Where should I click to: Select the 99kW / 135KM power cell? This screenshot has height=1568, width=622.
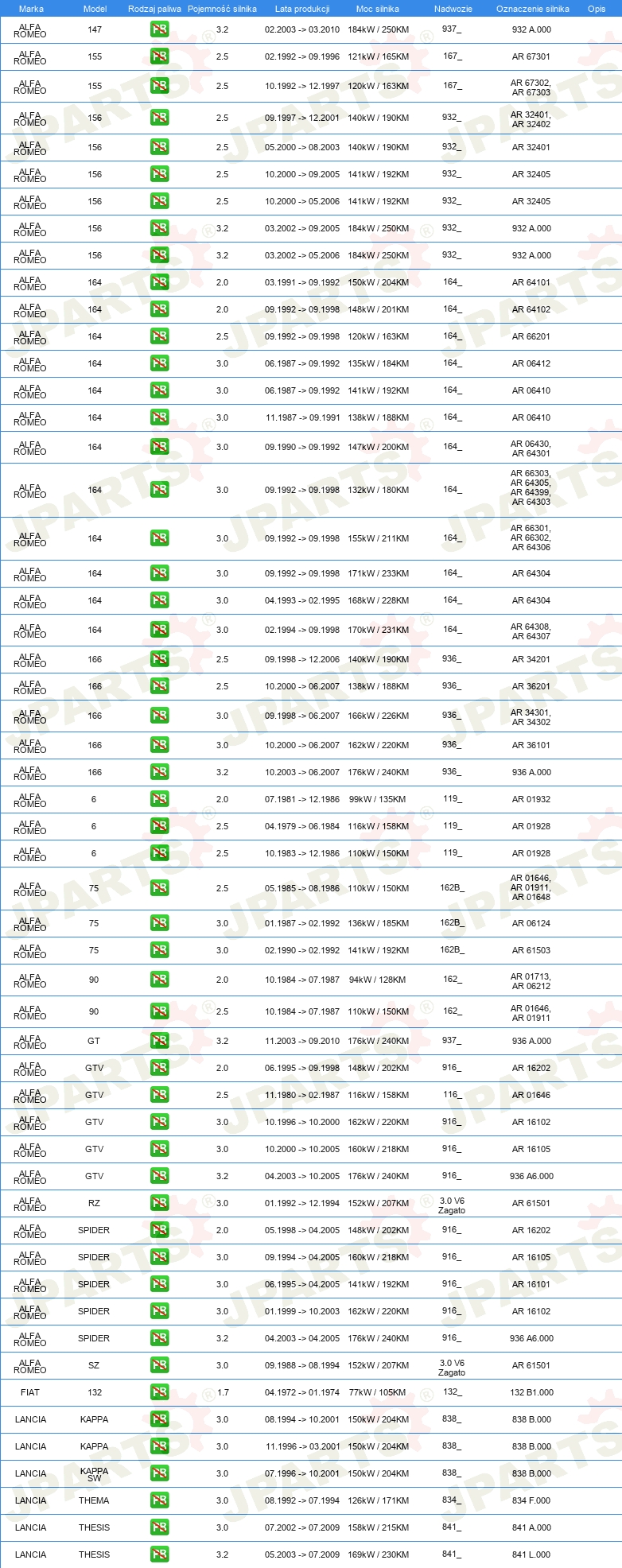(378, 799)
